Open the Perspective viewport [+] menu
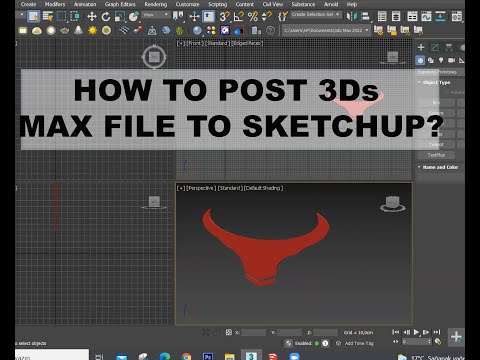 coord(181,188)
